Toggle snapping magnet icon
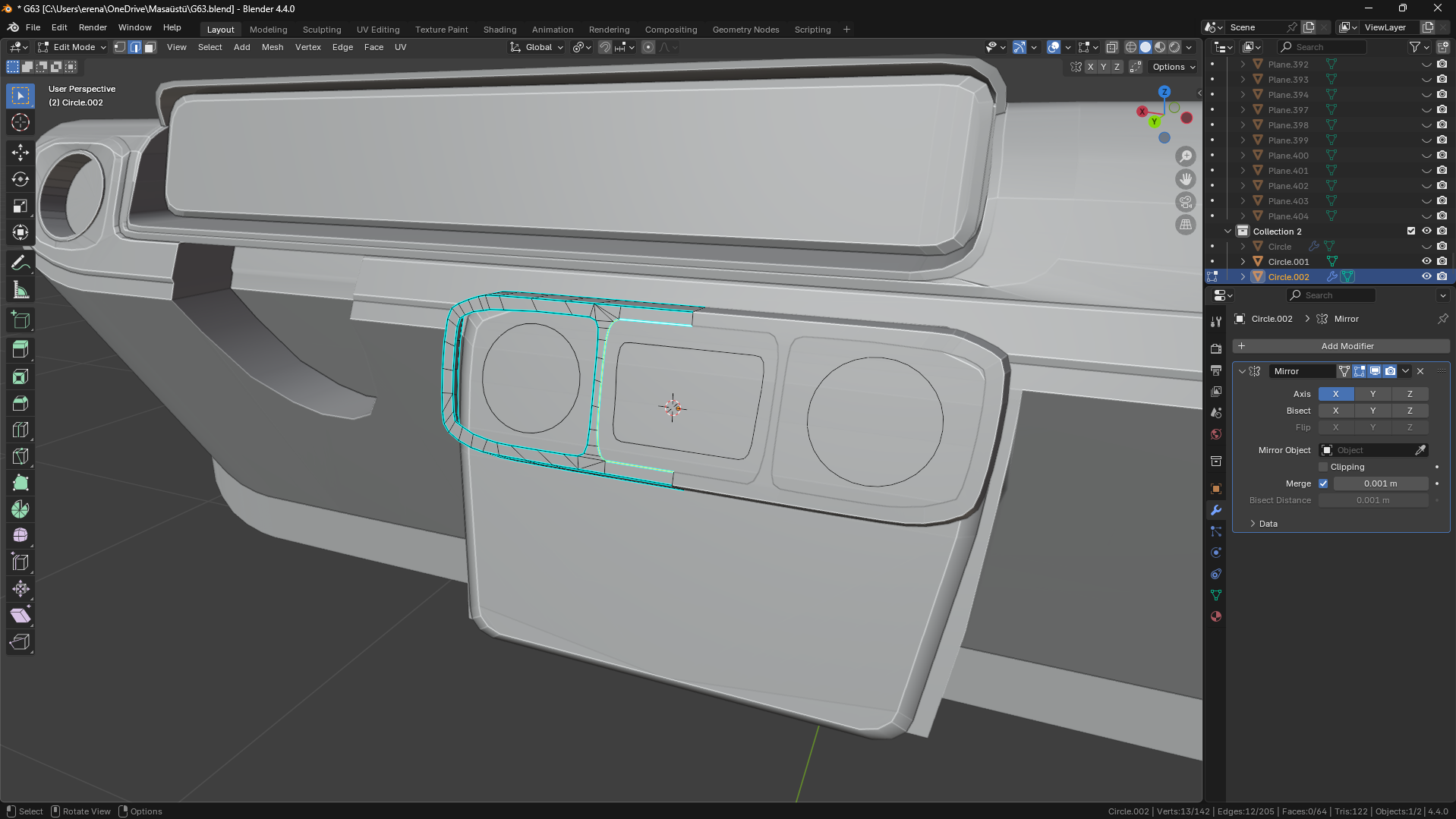This screenshot has height=819, width=1456. pos(605,47)
